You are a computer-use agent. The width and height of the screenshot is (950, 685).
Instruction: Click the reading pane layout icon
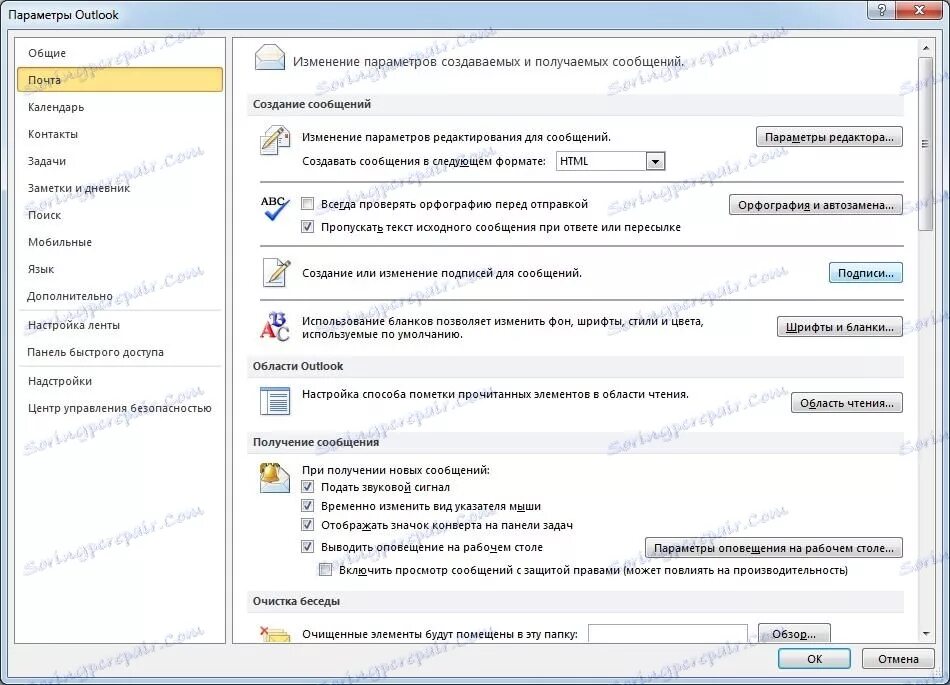274,402
